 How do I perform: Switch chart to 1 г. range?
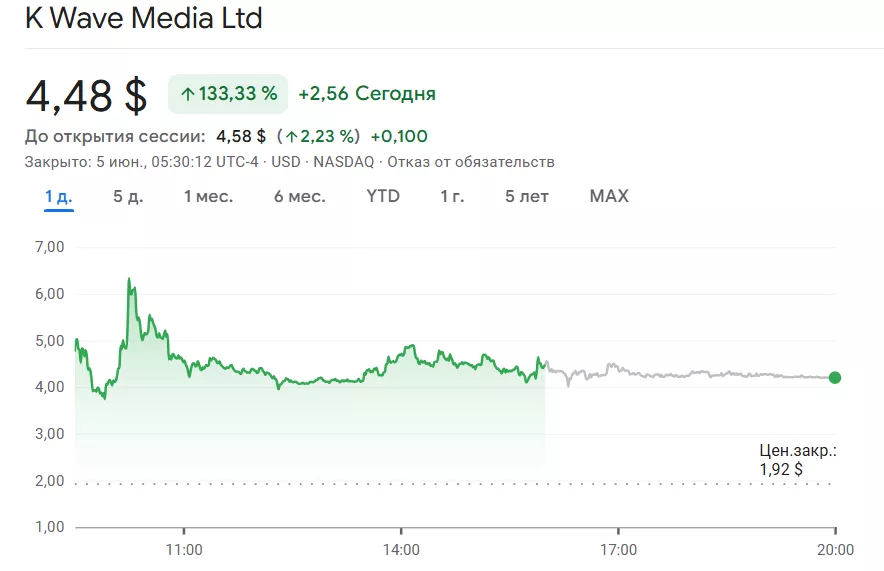[x=452, y=196]
